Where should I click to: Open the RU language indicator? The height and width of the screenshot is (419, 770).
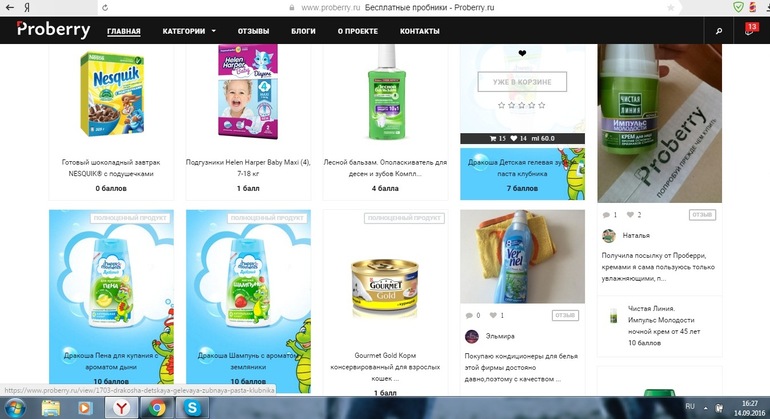[x=690, y=406]
